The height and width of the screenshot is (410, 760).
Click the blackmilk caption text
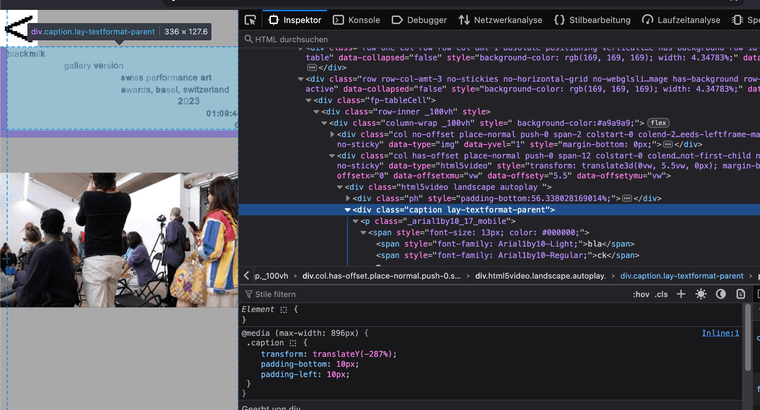tap(26, 54)
